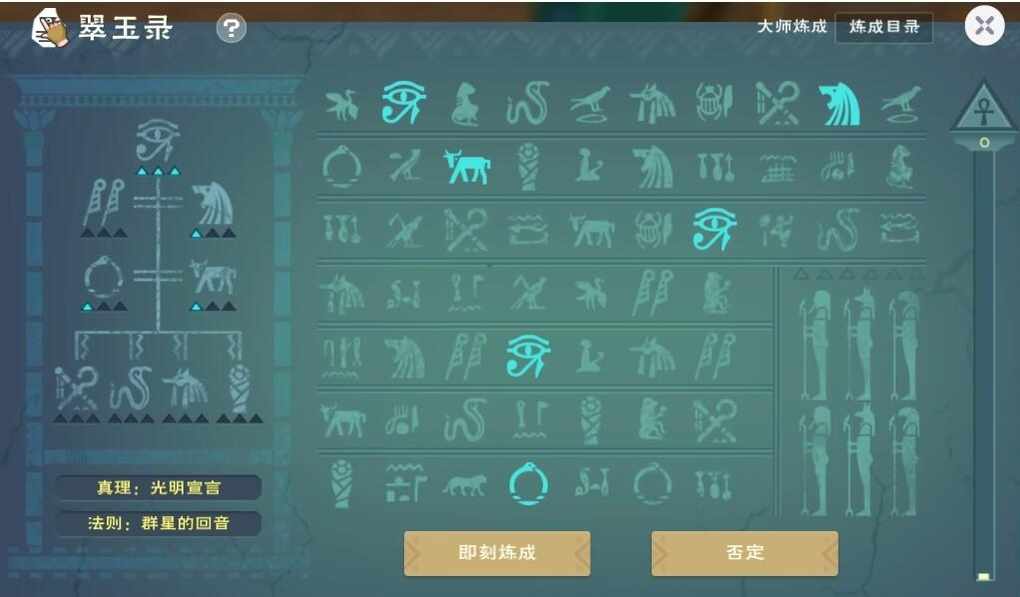
Task: Select the highlighted Eye of Horus in first row
Action: (403, 102)
